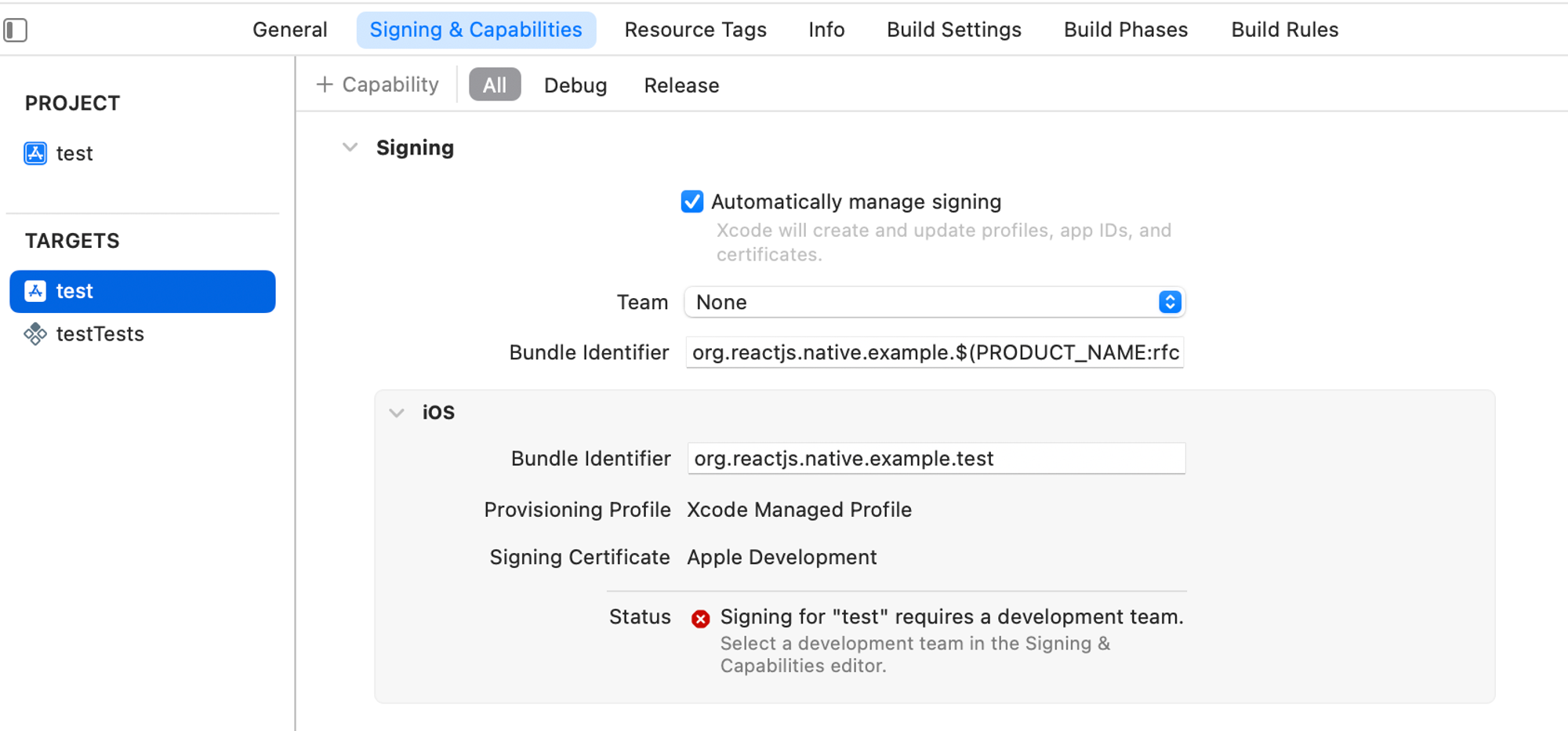This screenshot has width=1568, height=731.
Task: Click the test target app icon
Action: pos(35,291)
